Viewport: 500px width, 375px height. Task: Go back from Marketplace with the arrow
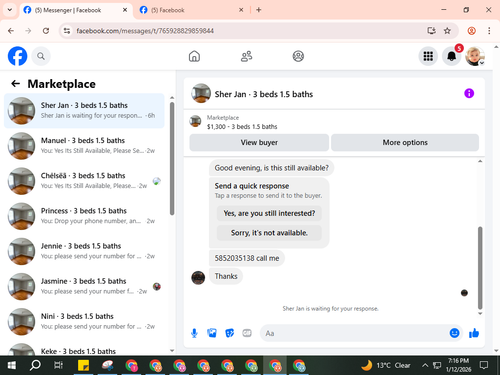(15, 84)
